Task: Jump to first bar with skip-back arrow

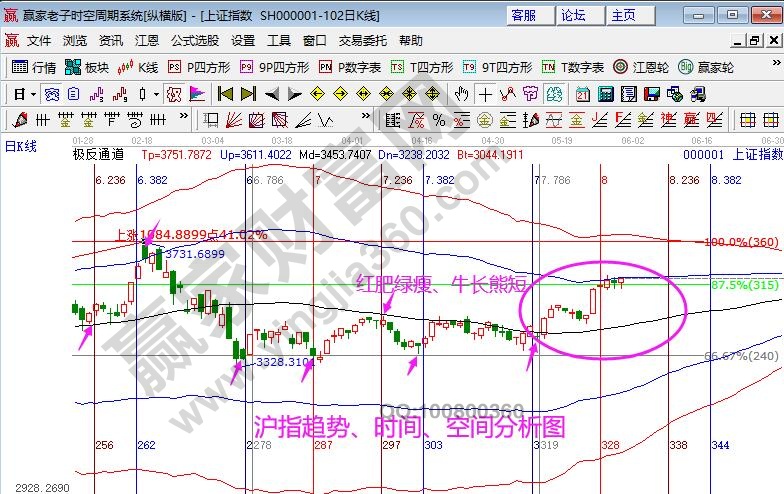Action: click(224, 94)
